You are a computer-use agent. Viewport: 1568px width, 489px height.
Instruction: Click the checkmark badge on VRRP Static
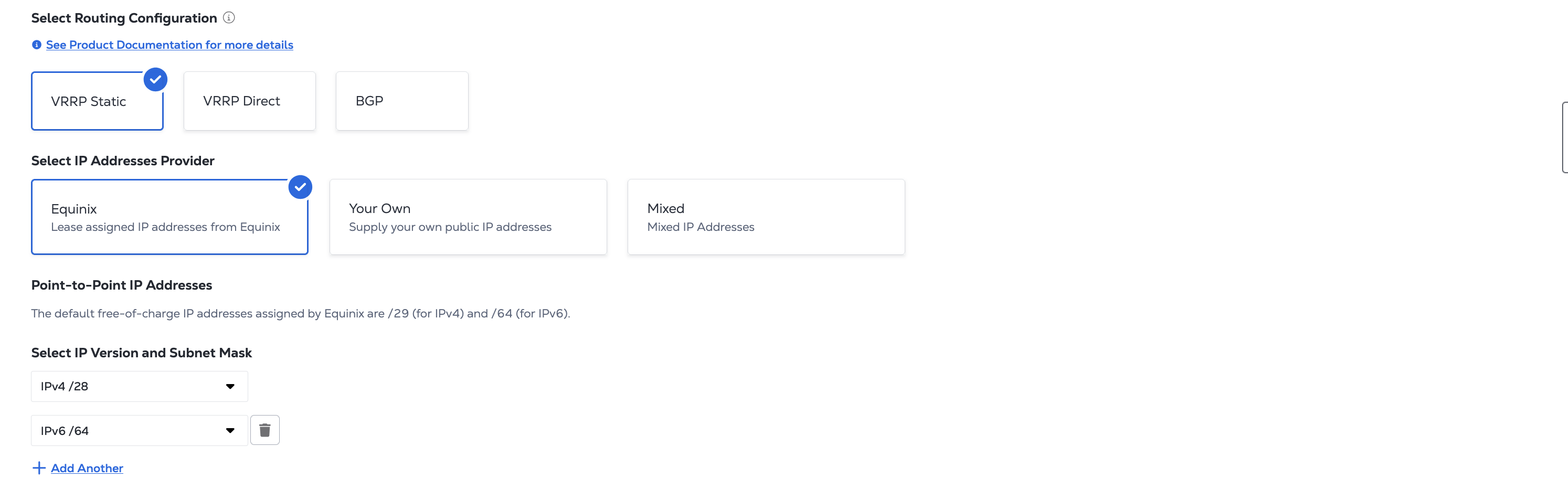point(156,80)
